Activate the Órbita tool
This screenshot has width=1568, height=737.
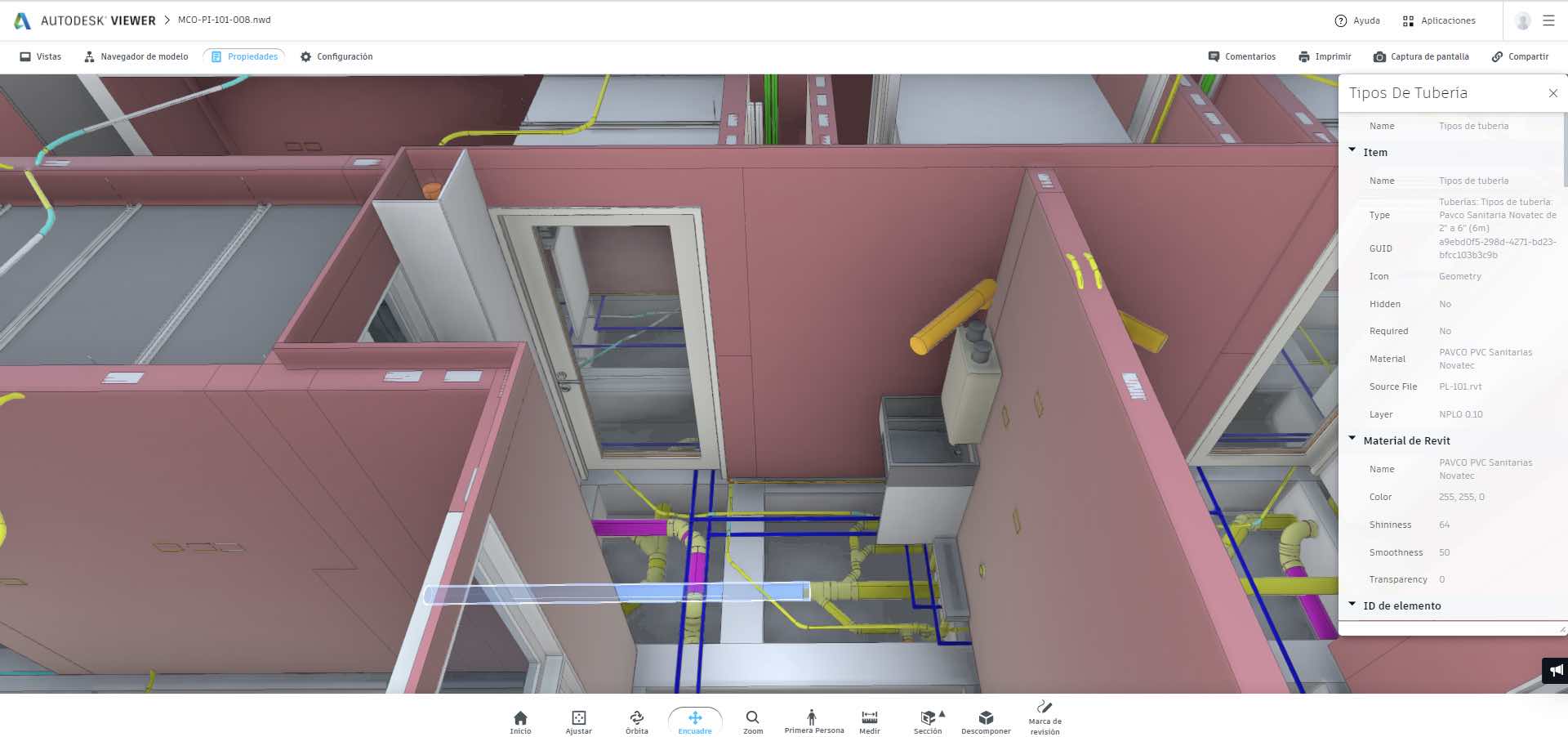(x=636, y=721)
